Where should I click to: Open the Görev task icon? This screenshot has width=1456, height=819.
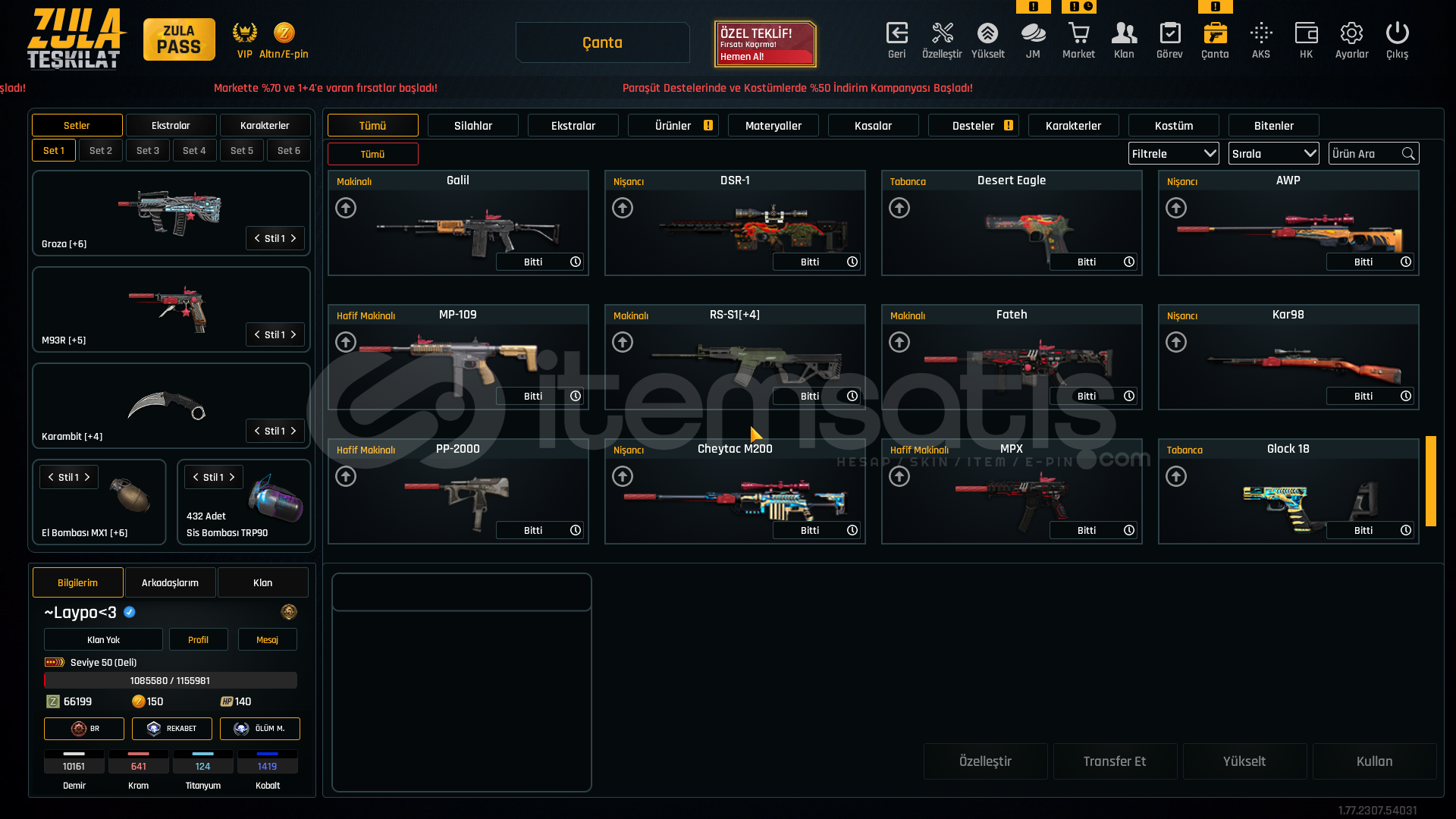tap(1169, 33)
